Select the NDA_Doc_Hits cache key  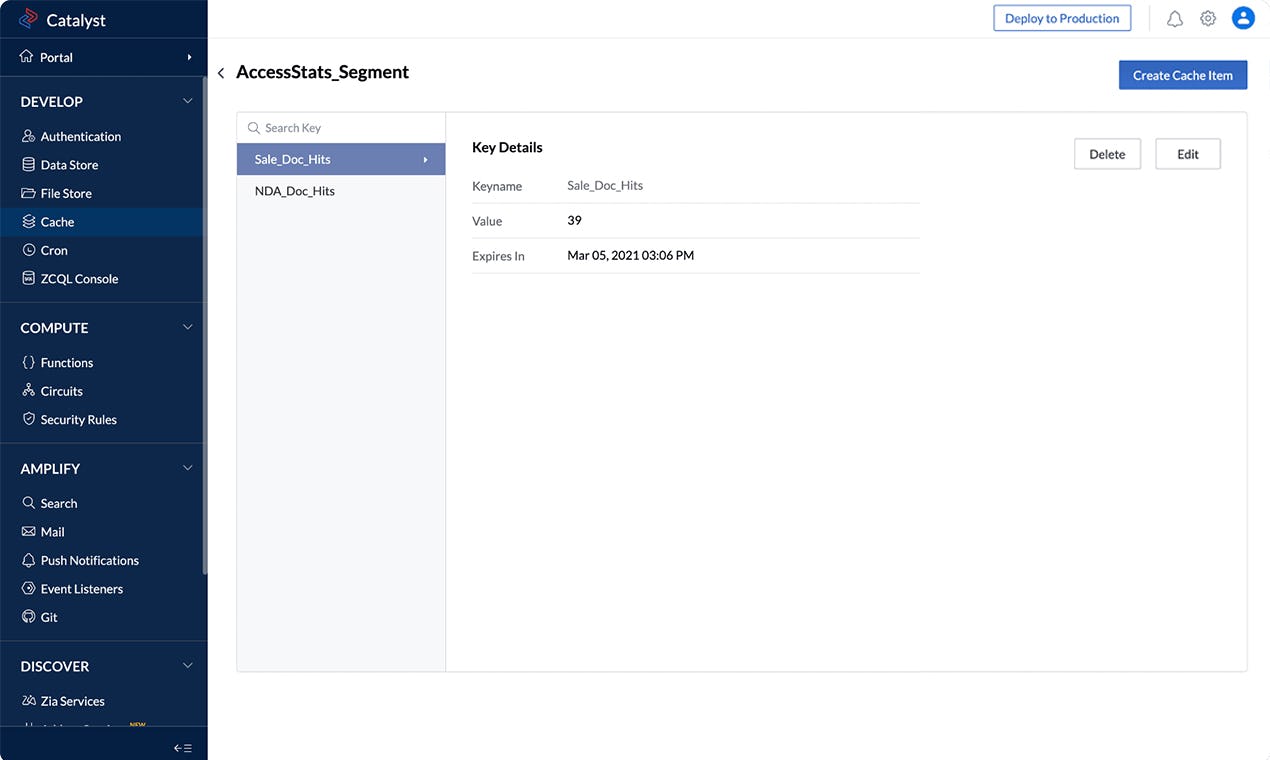tap(294, 190)
